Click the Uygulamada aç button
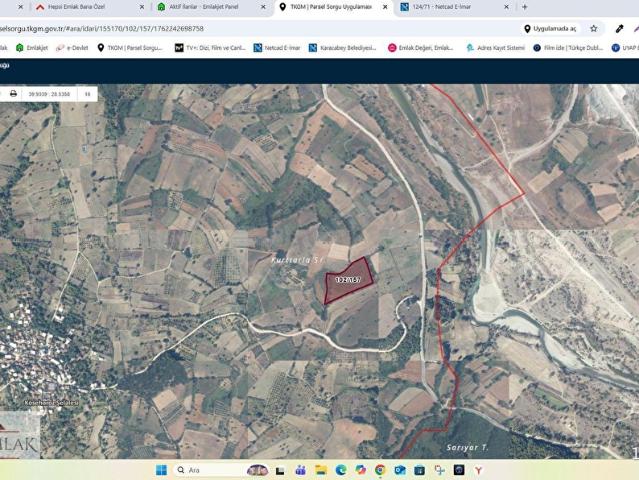This screenshot has height=480, width=639. click(x=550, y=29)
